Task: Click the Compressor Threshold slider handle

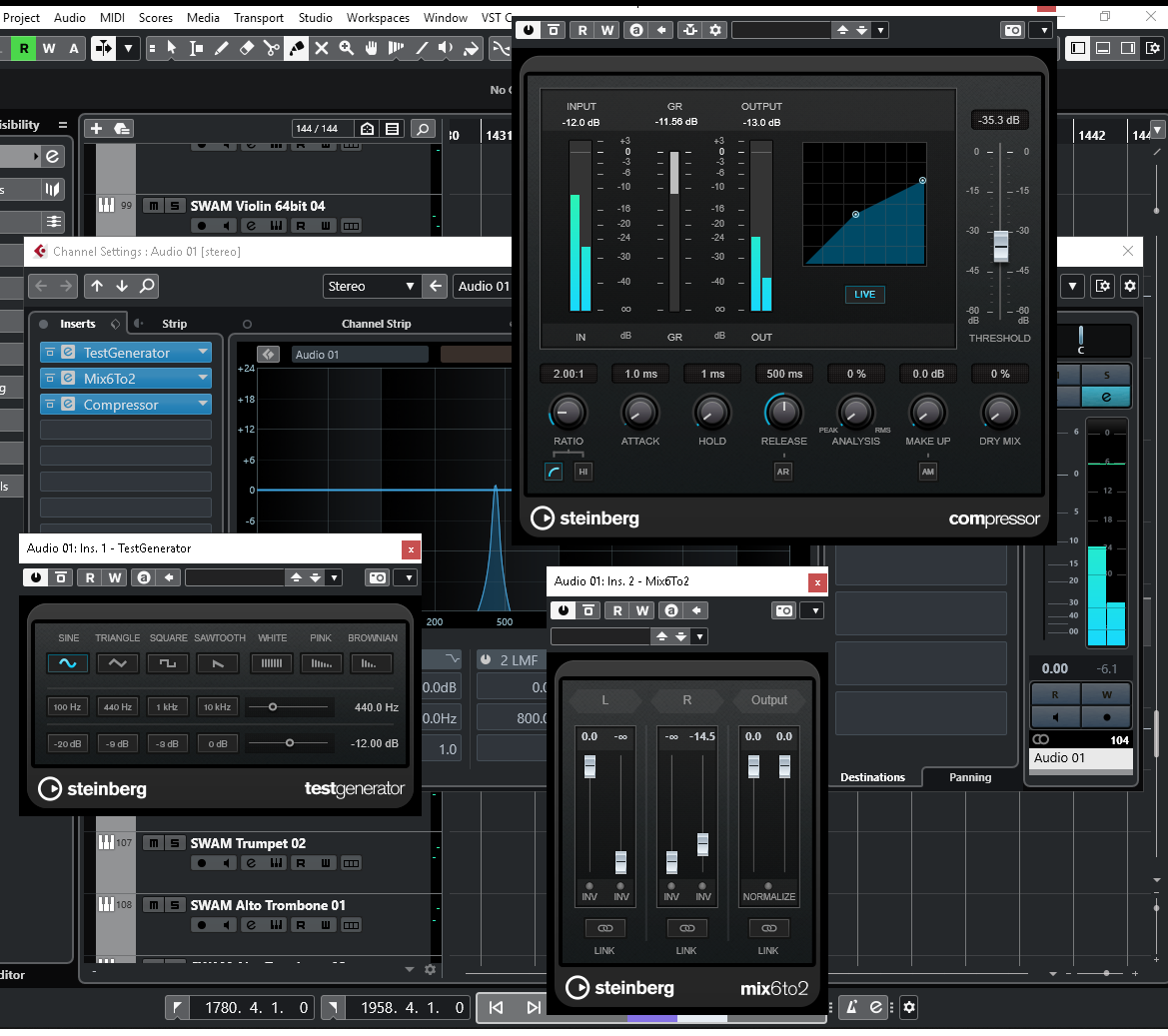Action: point(1000,246)
